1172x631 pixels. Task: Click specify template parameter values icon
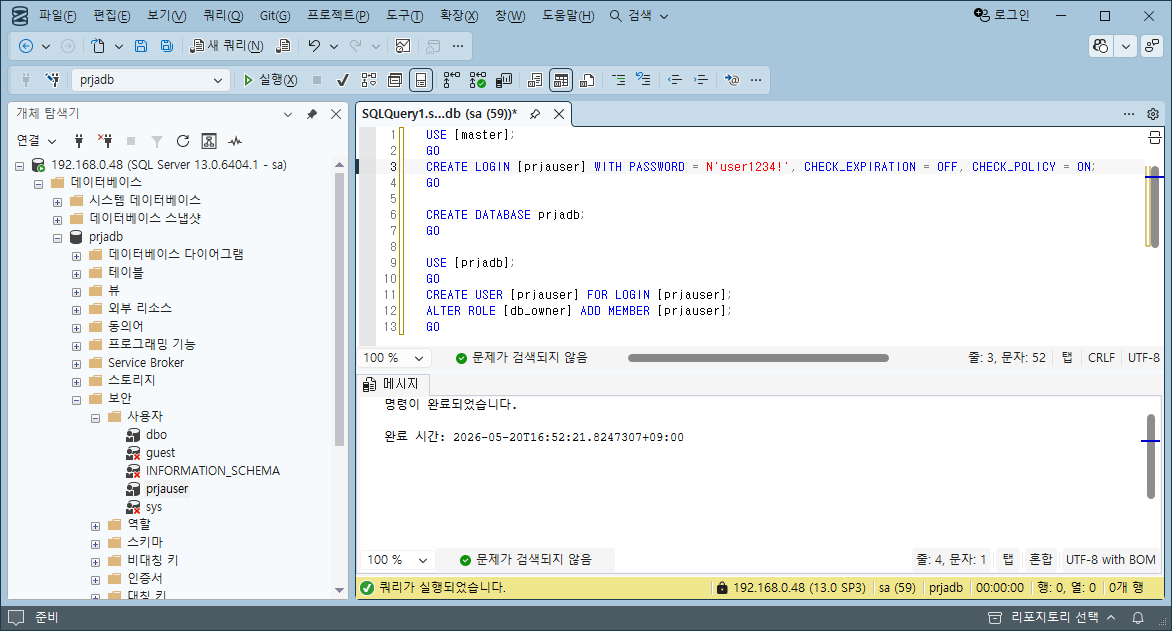click(x=732, y=80)
